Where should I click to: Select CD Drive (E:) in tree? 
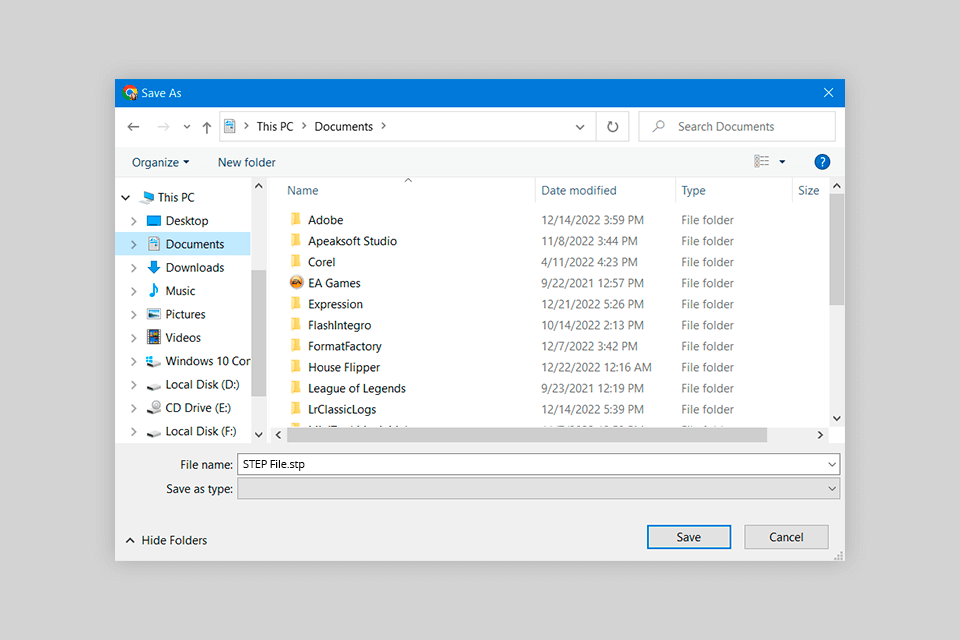[x=198, y=408]
